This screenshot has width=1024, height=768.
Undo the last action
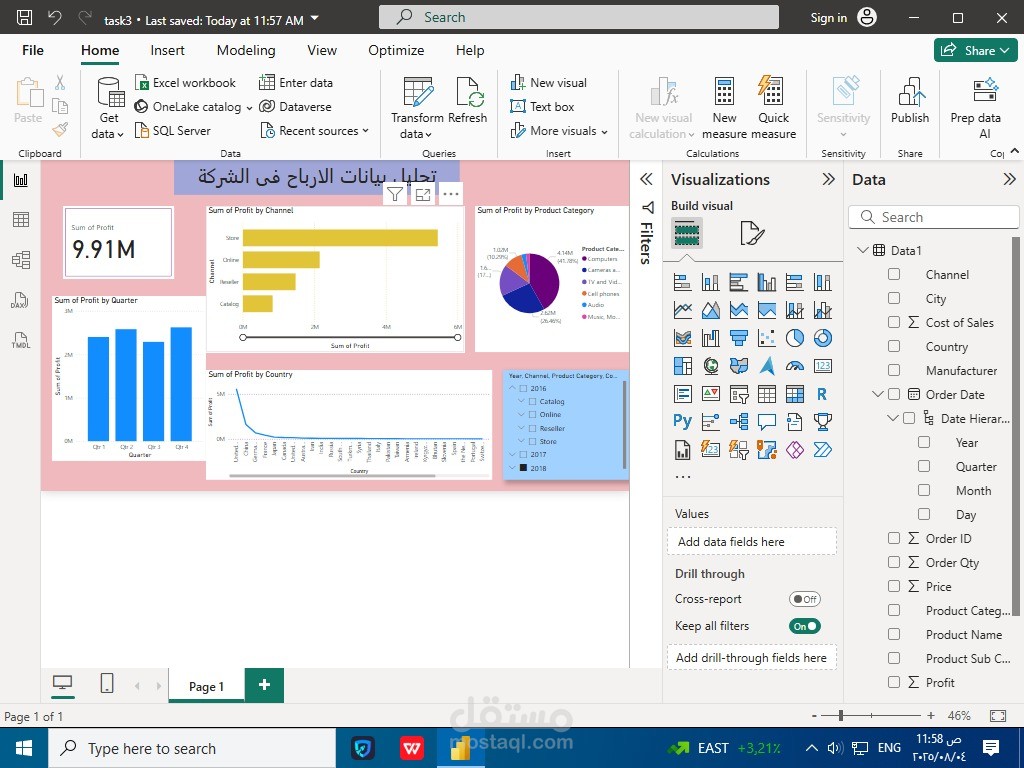coord(55,18)
